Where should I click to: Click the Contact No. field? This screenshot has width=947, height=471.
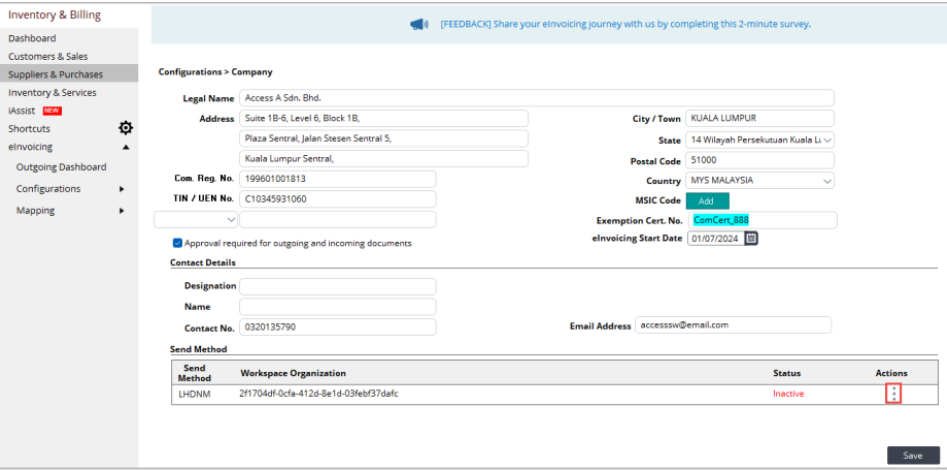coord(338,327)
